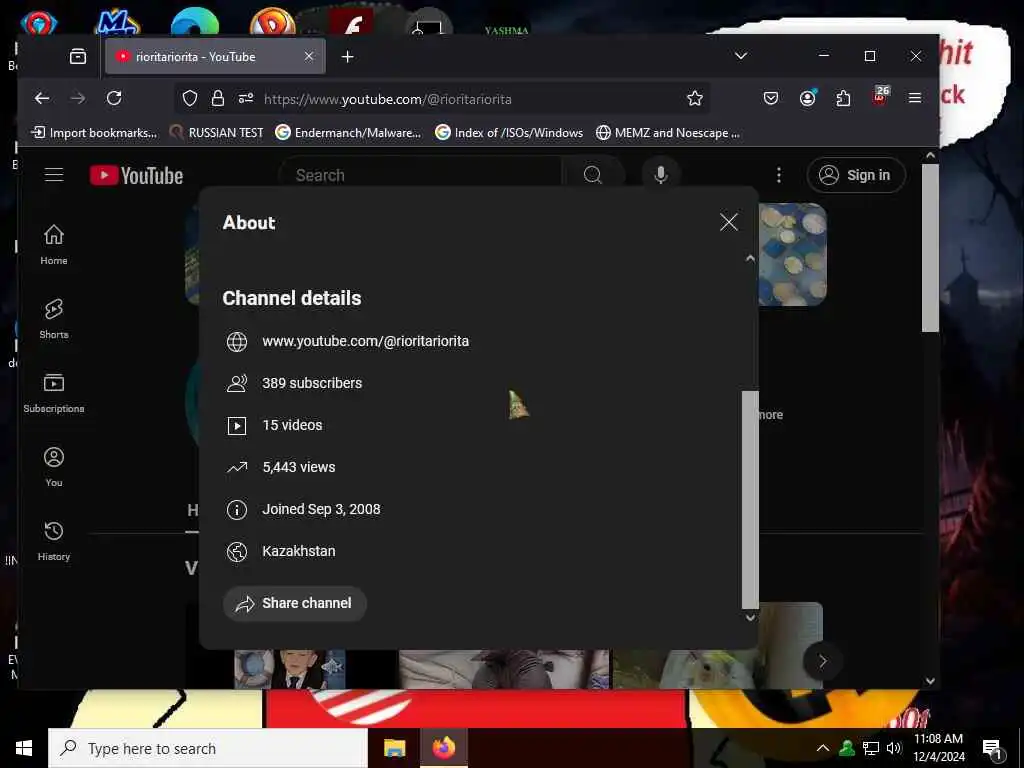The width and height of the screenshot is (1024, 768).
Task: Go to YouTube logo home page
Action: click(x=136, y=175)
